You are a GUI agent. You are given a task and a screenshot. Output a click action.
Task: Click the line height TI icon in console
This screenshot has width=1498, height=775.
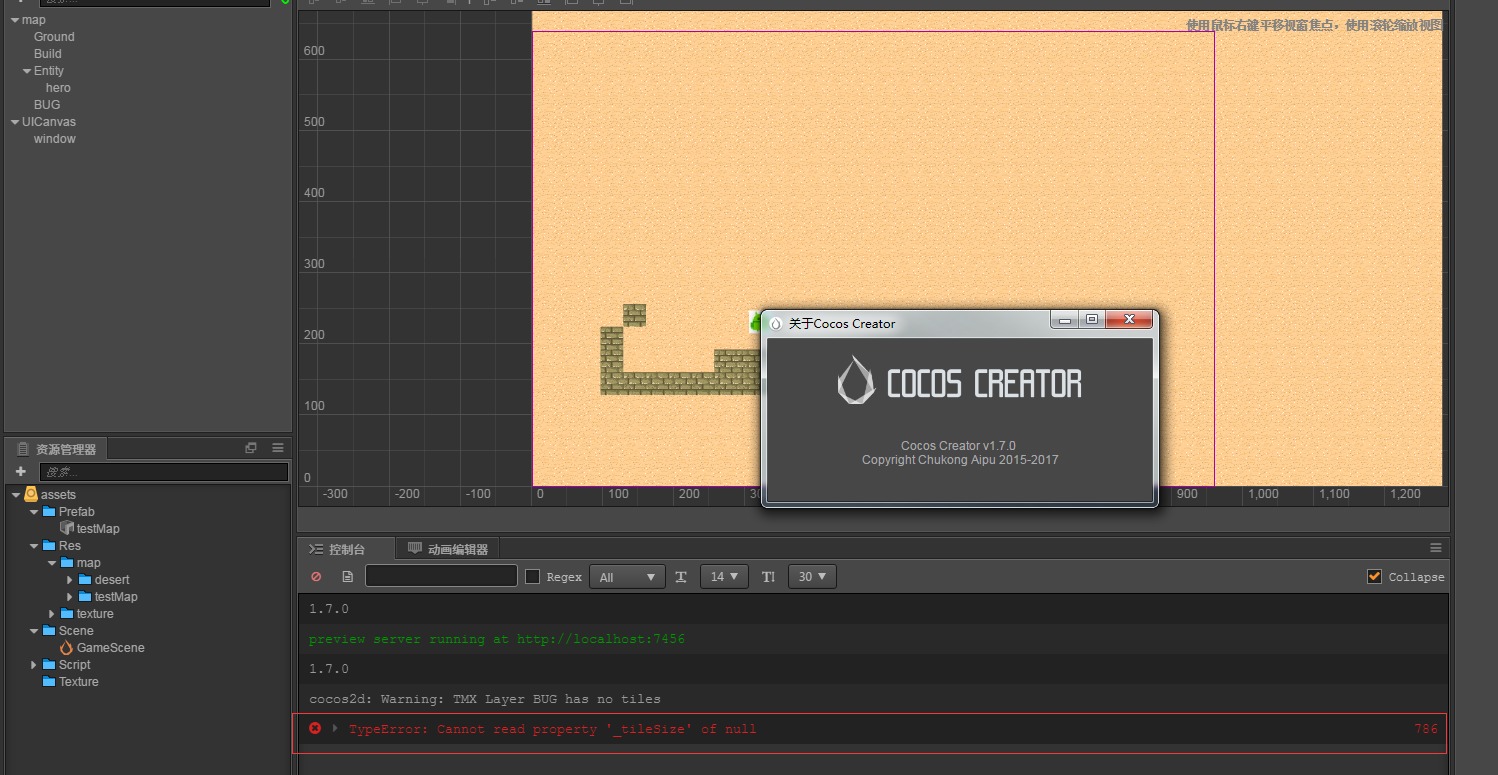[768, 577]
